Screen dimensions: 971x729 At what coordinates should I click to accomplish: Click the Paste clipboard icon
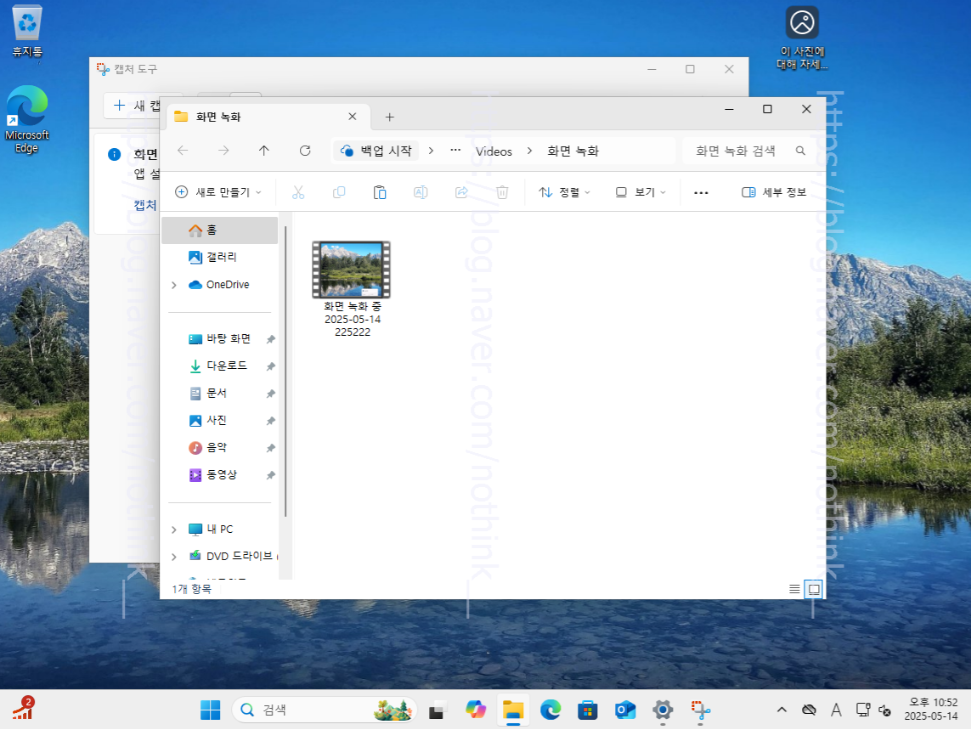coord(380,193)
